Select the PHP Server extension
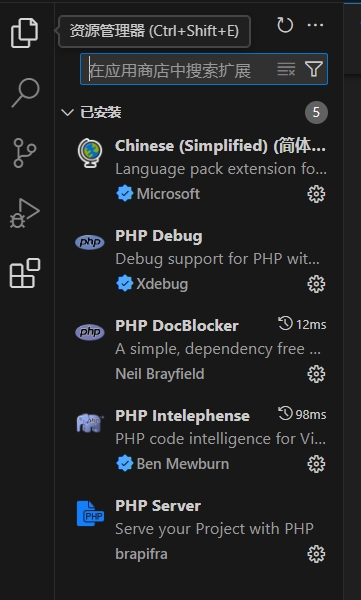The height and width of the screenshot is (600, 361). point(199,530)
